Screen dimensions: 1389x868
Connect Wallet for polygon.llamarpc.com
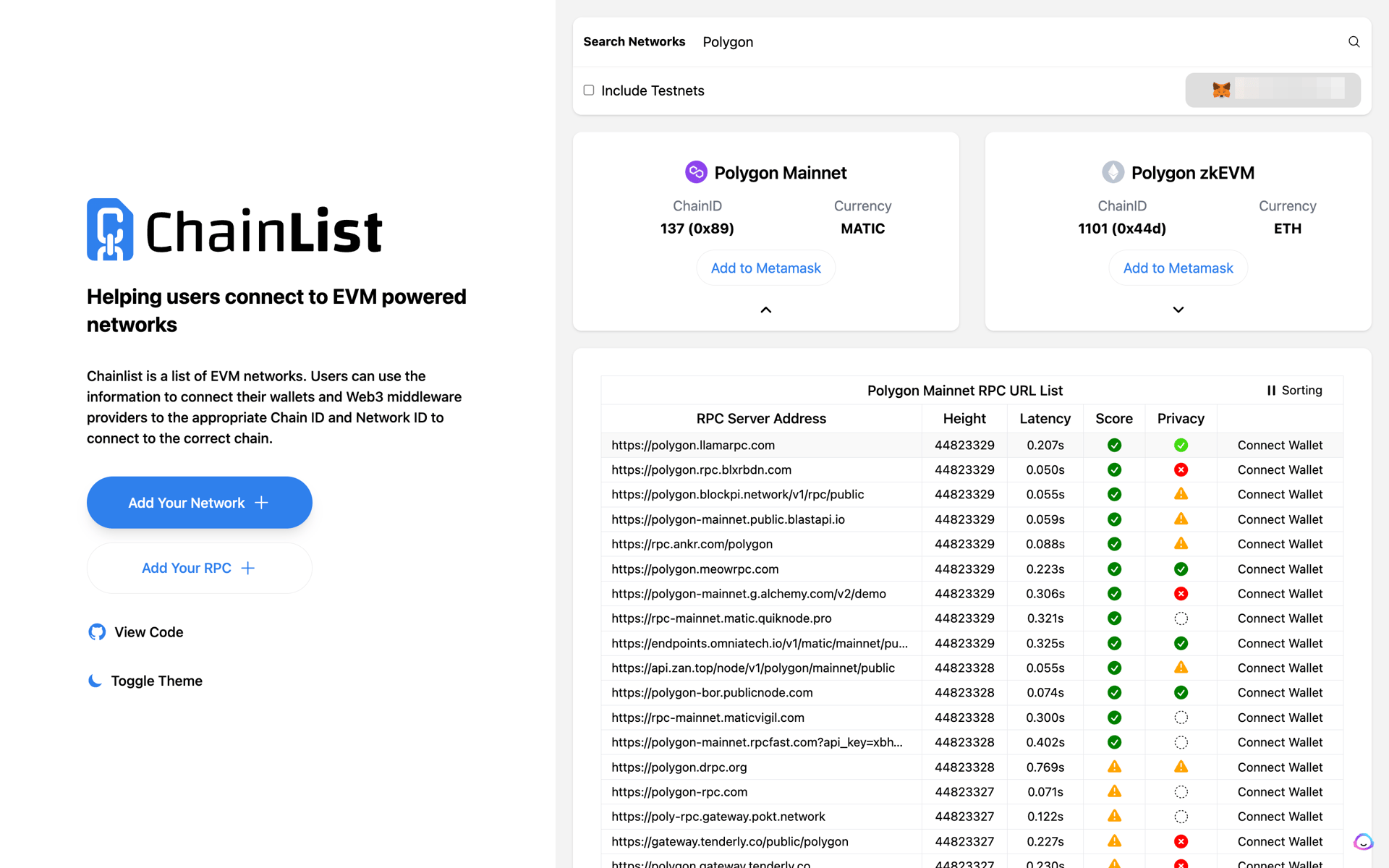[x=1280, y=446]
